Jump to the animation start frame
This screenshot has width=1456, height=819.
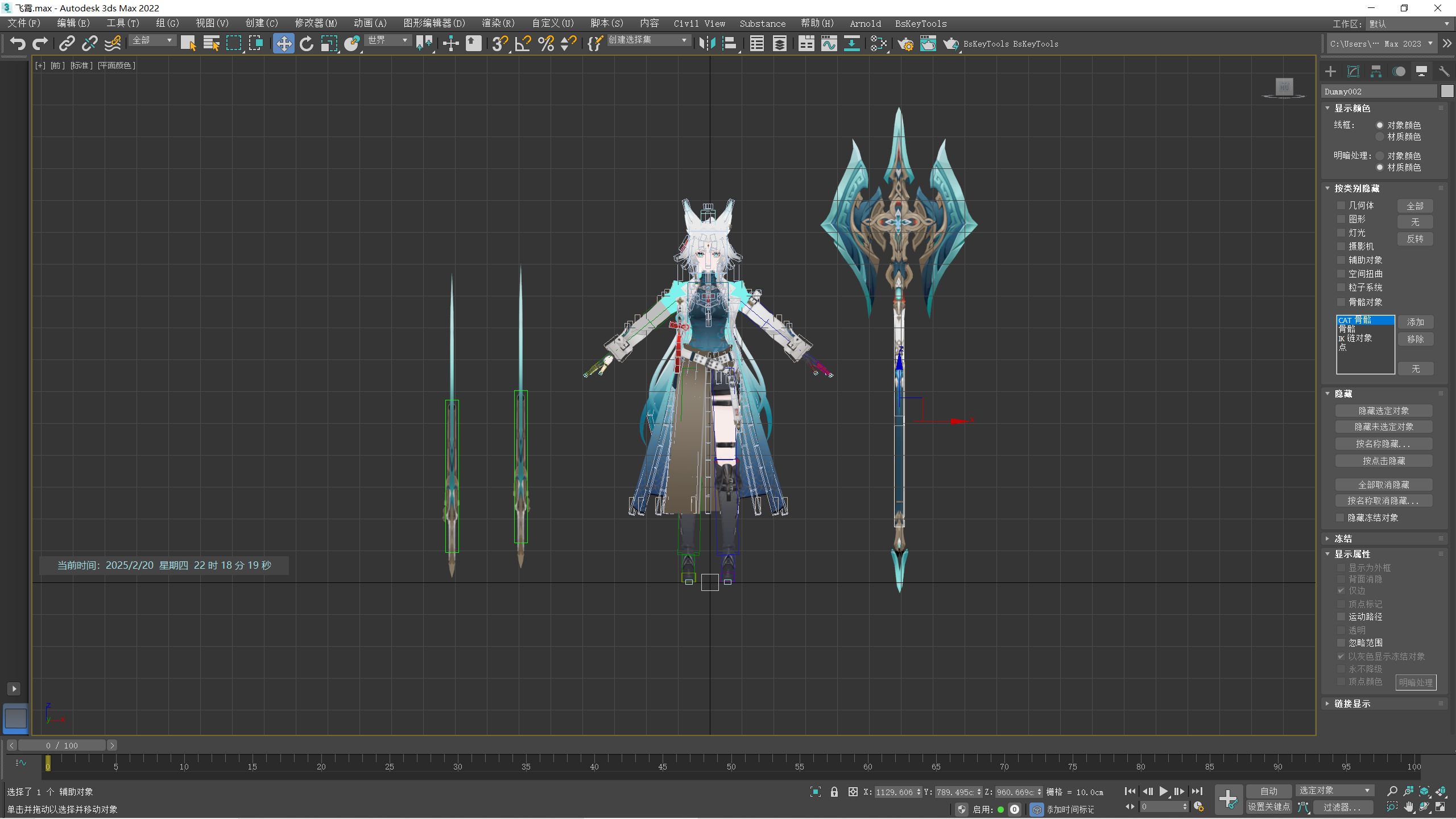(1130, 791)
